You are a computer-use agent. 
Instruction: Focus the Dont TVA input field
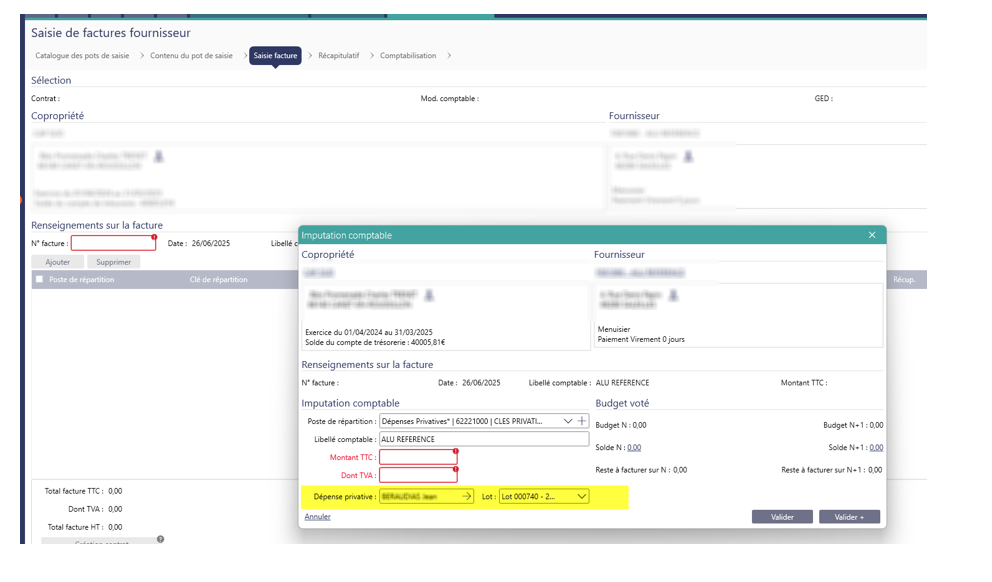417,475
